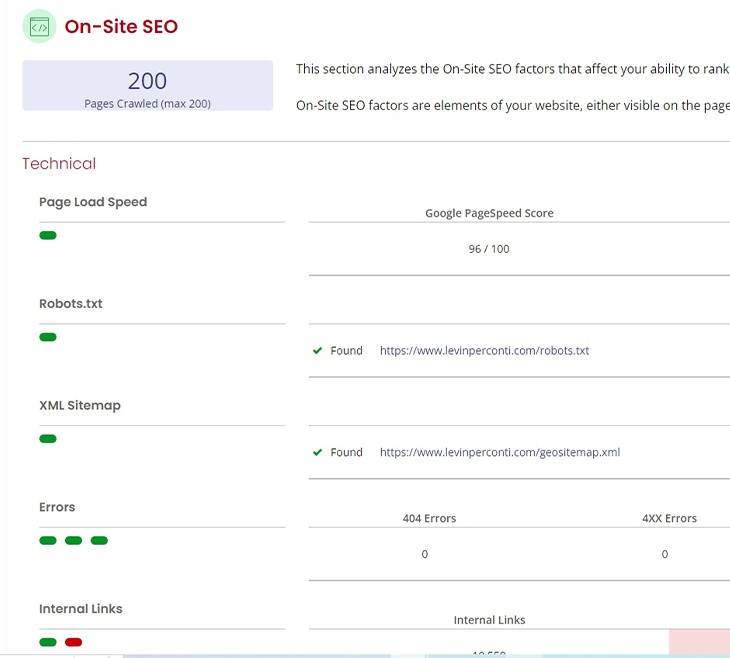Select the first green pill under Errors
The height and width of the screenshot is (658, 730).
coord(48,541)
